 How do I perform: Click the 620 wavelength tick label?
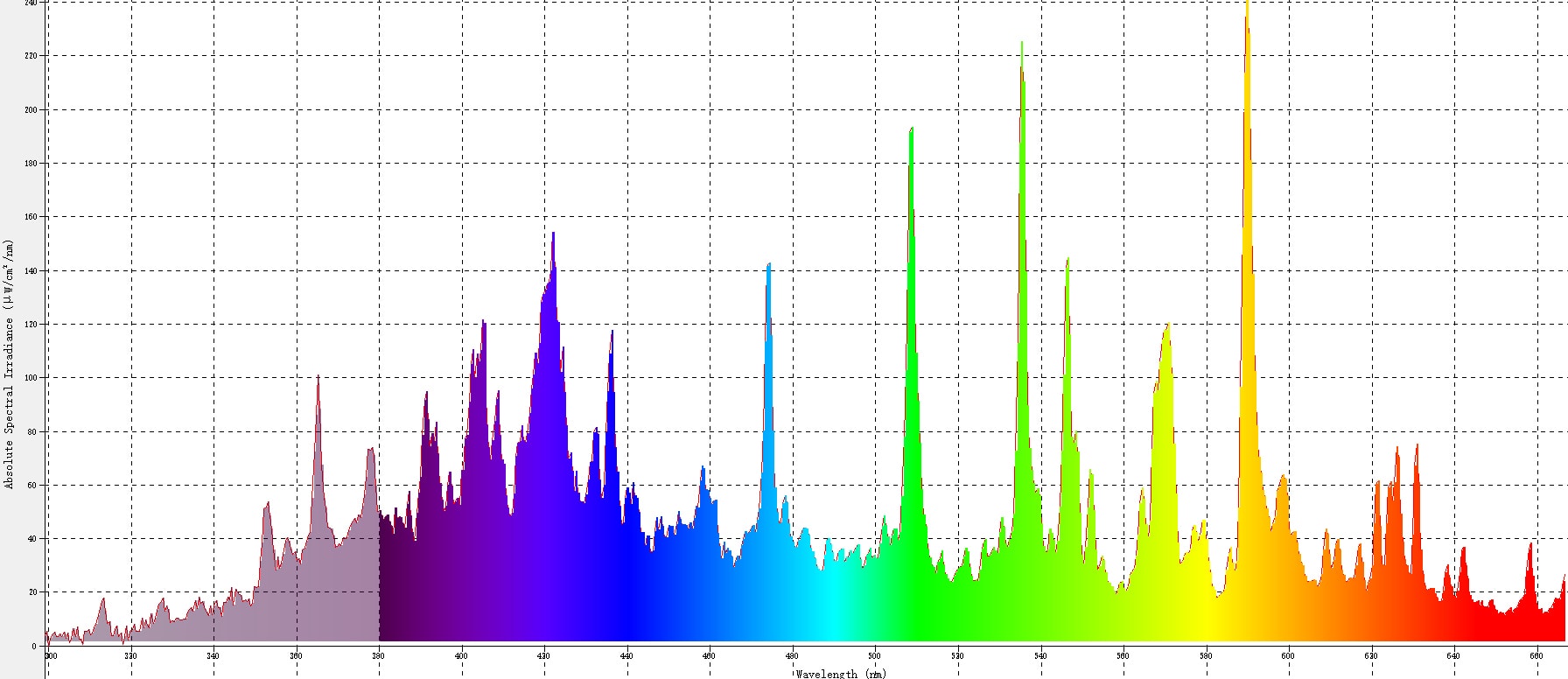coord(1371,655)
